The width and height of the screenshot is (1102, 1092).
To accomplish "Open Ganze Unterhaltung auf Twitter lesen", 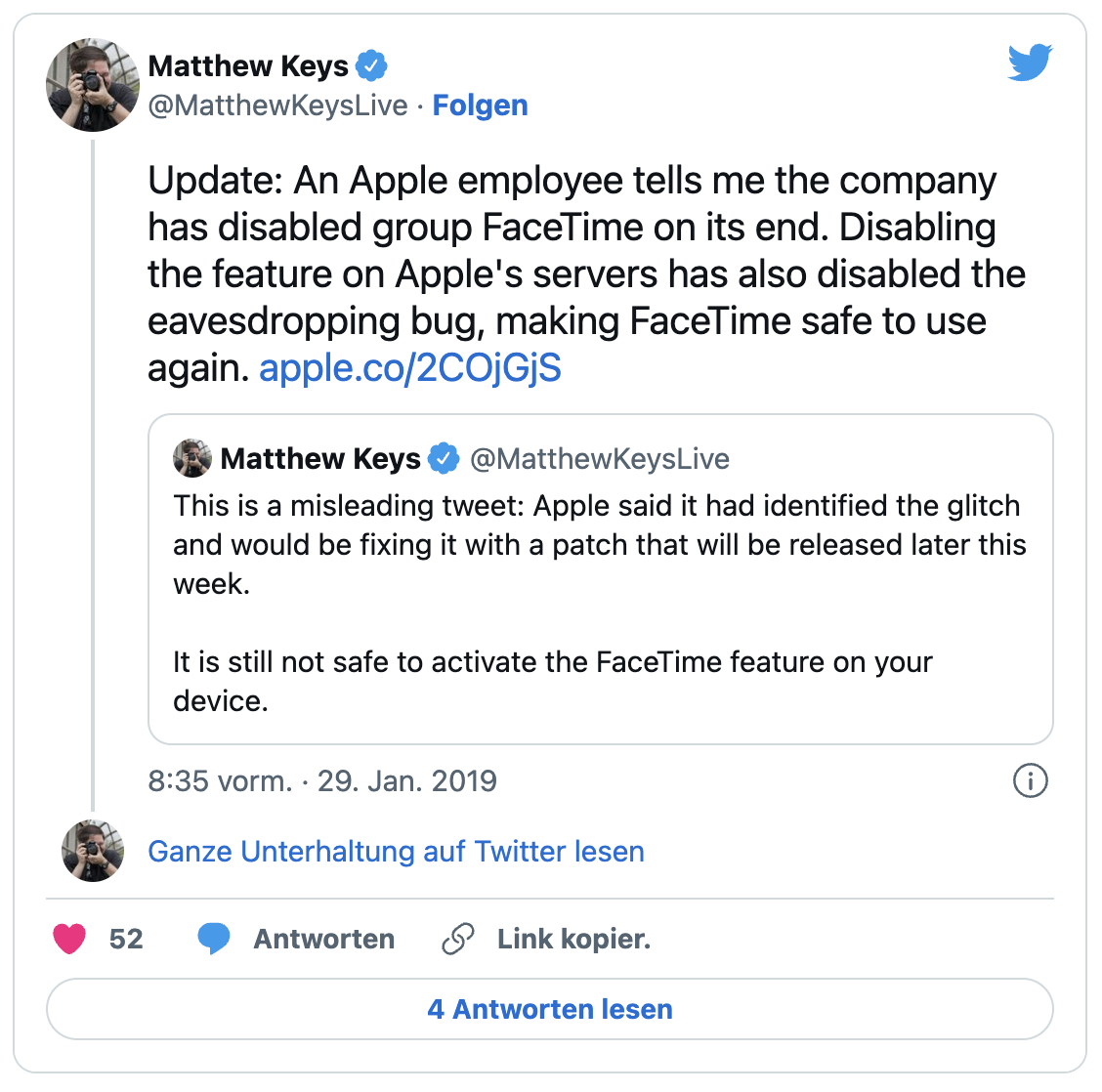I will click(397, 852).
